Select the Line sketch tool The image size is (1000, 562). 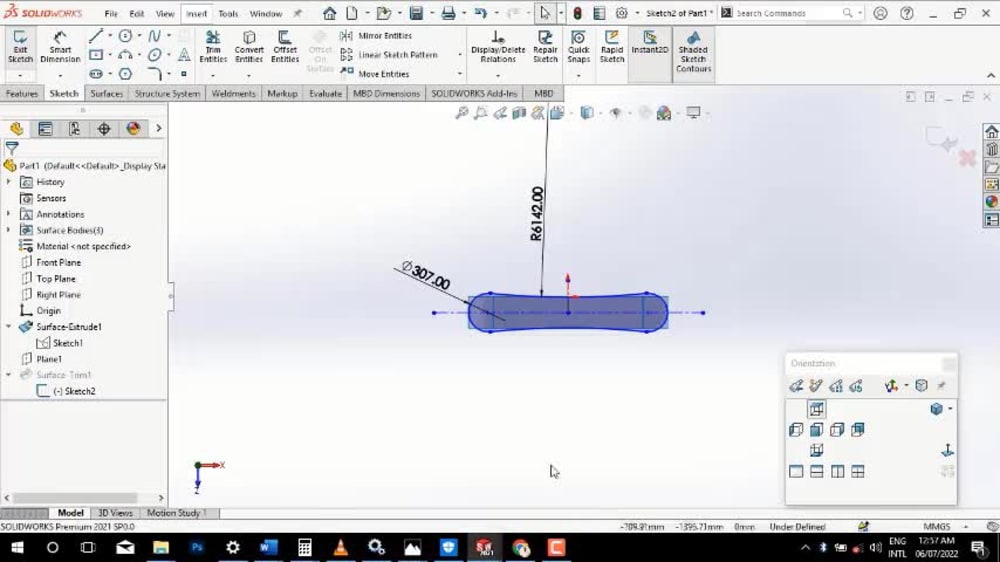[96, 36]
